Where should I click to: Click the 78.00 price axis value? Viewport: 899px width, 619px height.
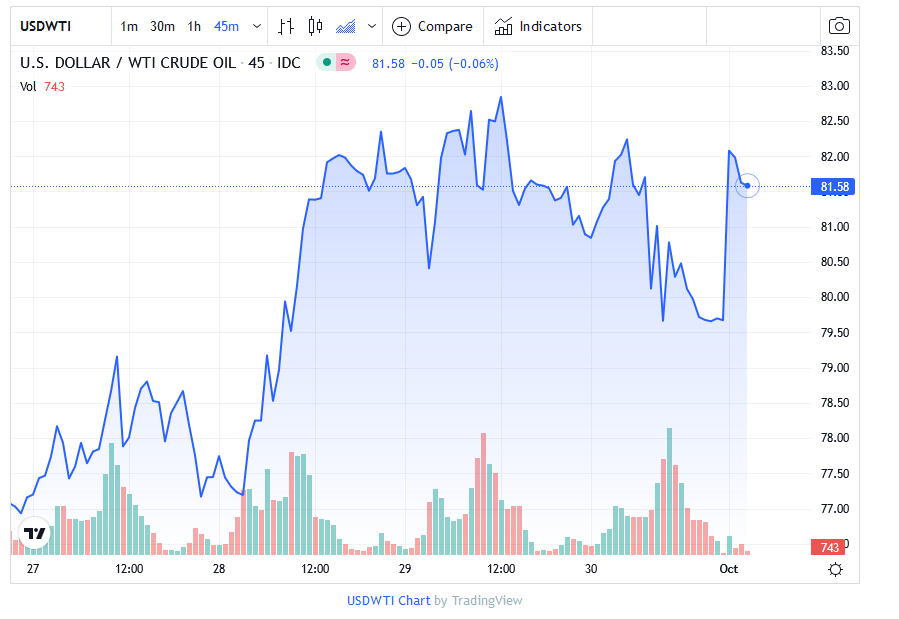[835, 438]
